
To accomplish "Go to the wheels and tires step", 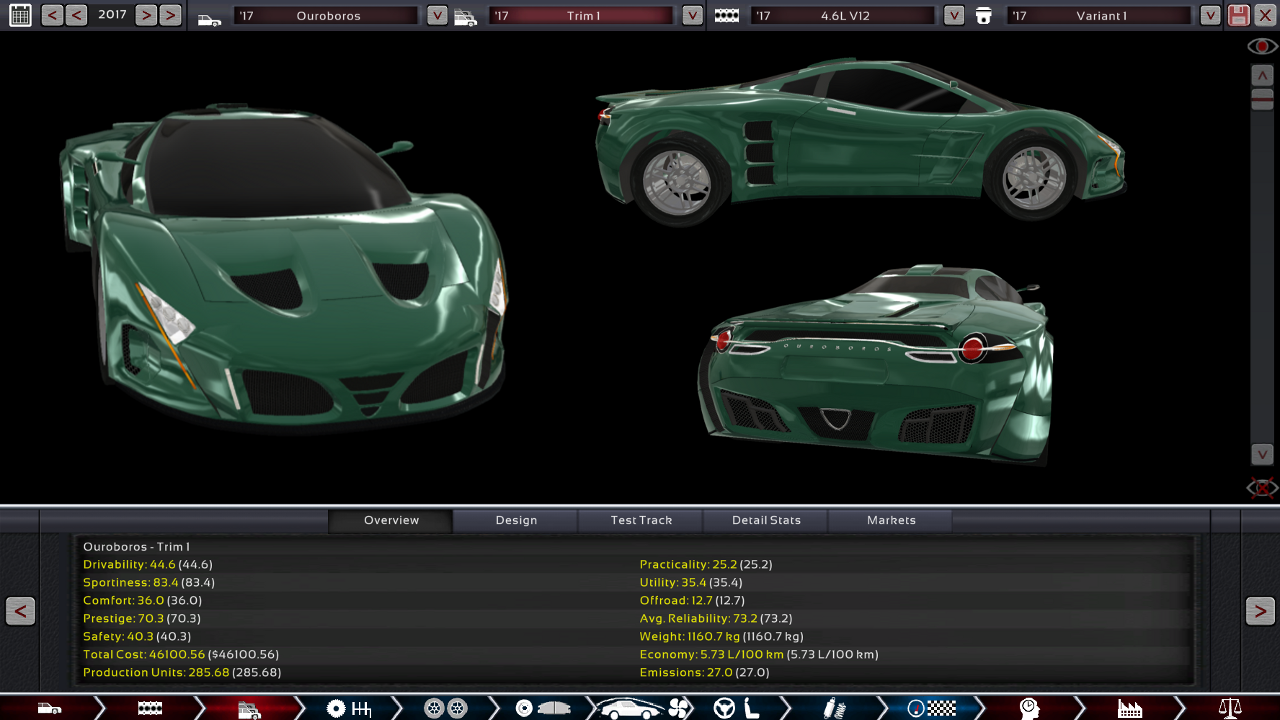I will tap(445, 708).
